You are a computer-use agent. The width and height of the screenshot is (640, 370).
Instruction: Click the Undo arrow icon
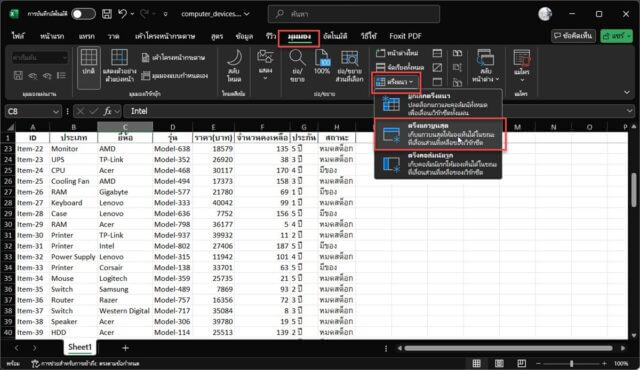(x=122, y=14)
